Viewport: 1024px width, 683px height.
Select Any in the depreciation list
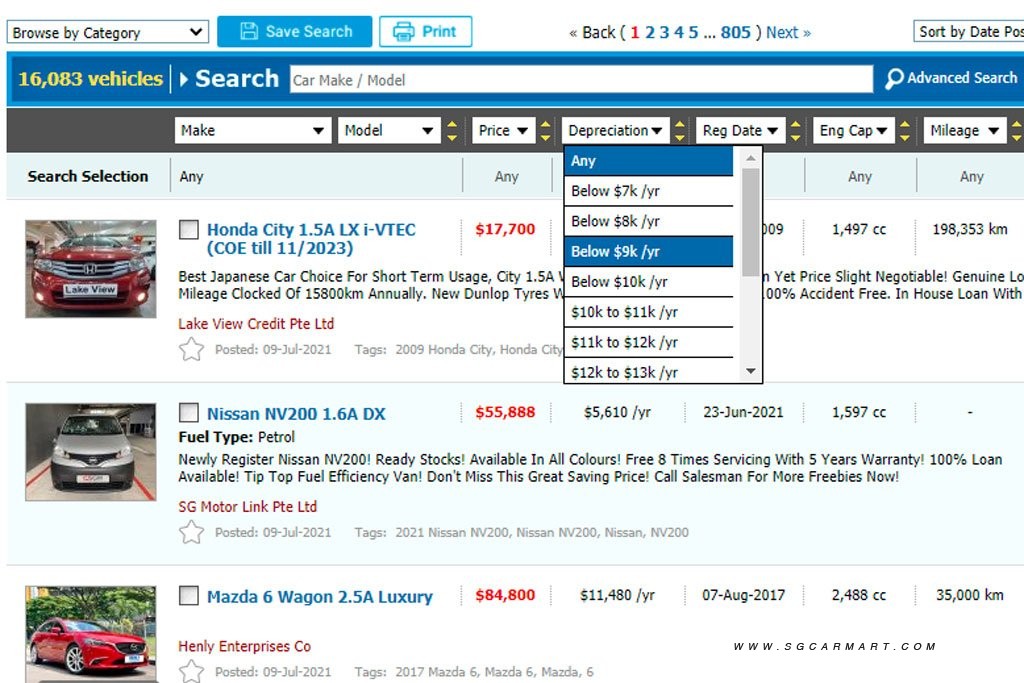click(648, 161)
